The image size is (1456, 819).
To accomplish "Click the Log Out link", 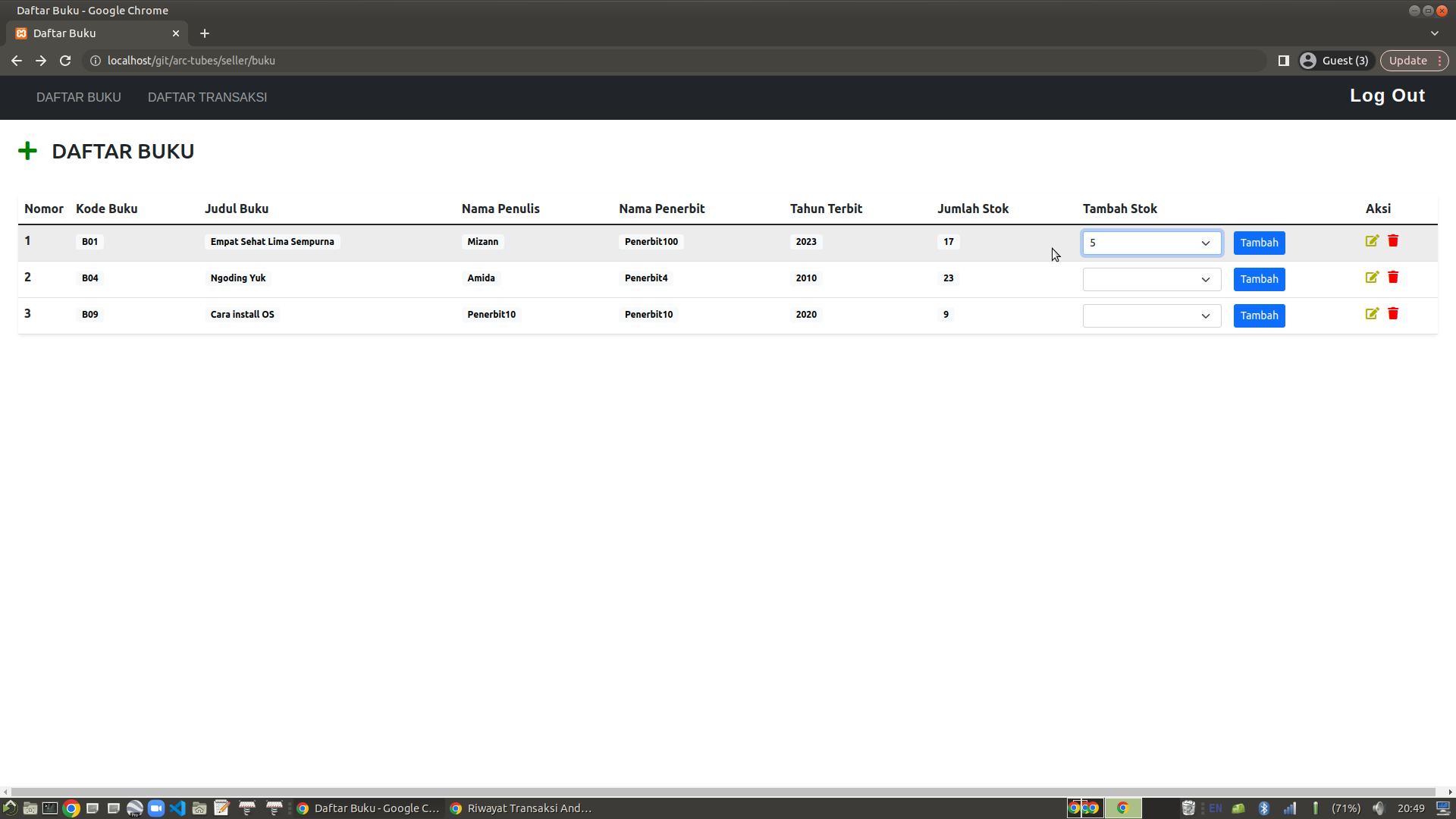I will pyautogui.click(x=1387, y=96).
